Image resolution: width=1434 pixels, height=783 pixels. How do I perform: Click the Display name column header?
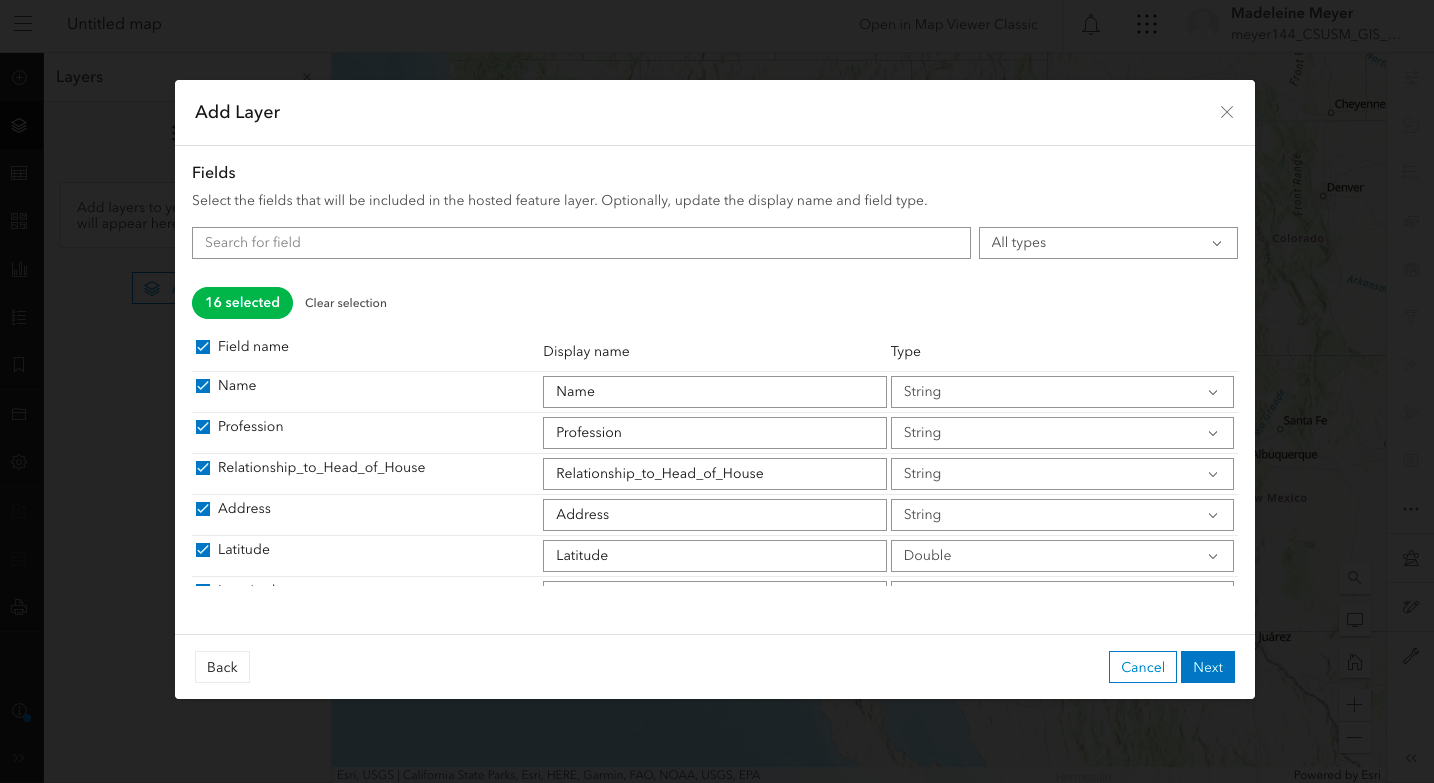(586, 352)
